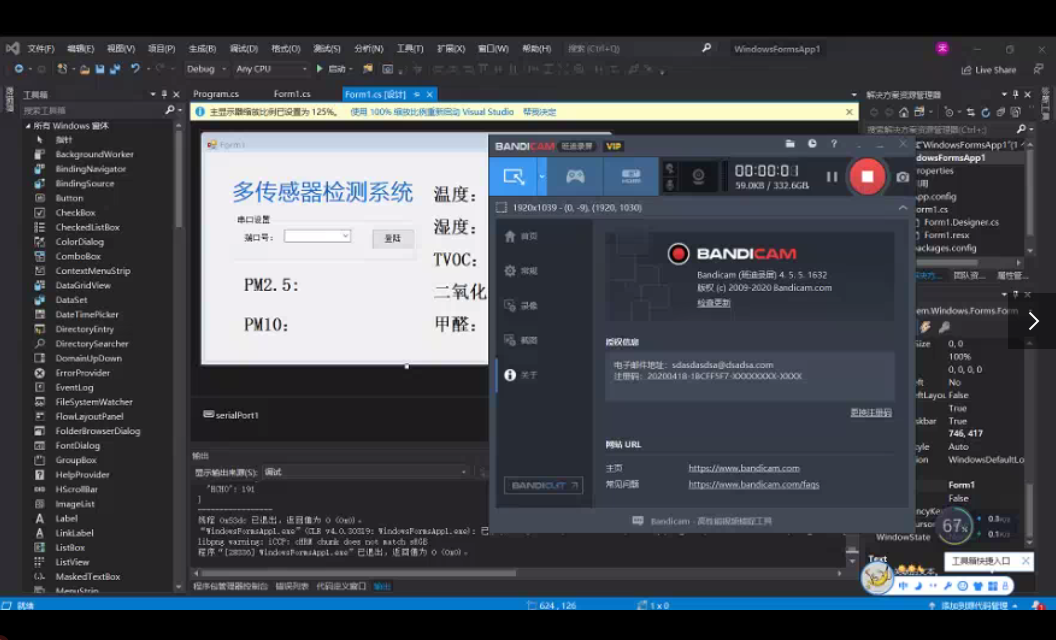
Task: Switch Bandicam to game recording mode
Action: 574,177
